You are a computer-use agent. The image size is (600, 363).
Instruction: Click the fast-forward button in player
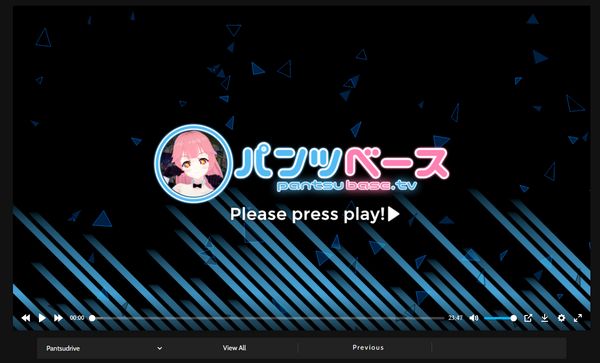point(58,318)
